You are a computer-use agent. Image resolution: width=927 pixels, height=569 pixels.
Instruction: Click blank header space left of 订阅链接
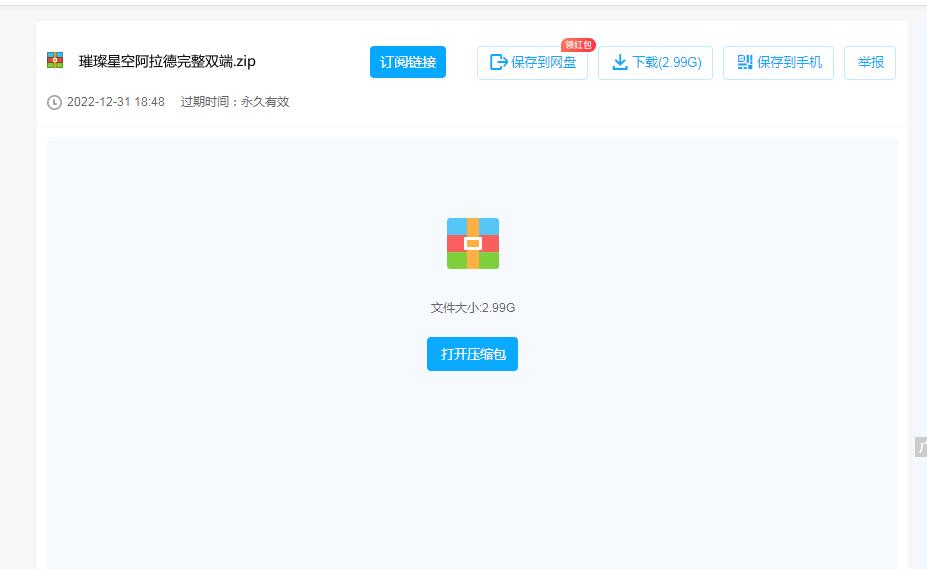(x=312, y=62)
